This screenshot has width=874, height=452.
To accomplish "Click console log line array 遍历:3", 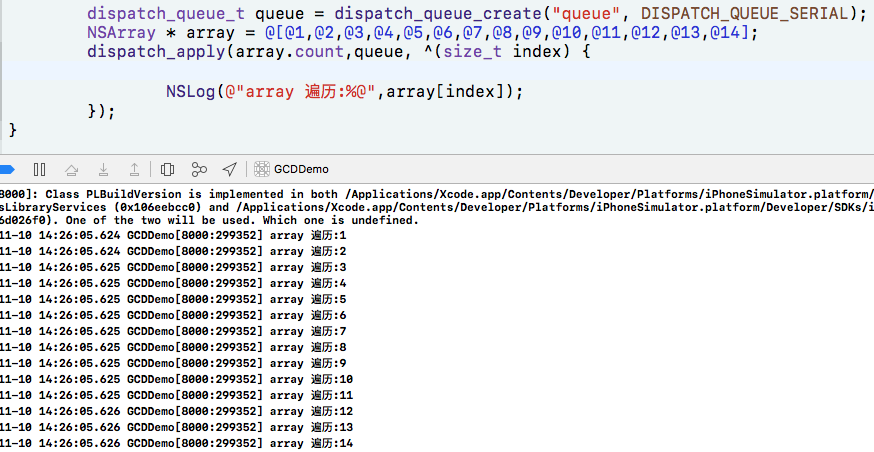I will coord(173,268).
